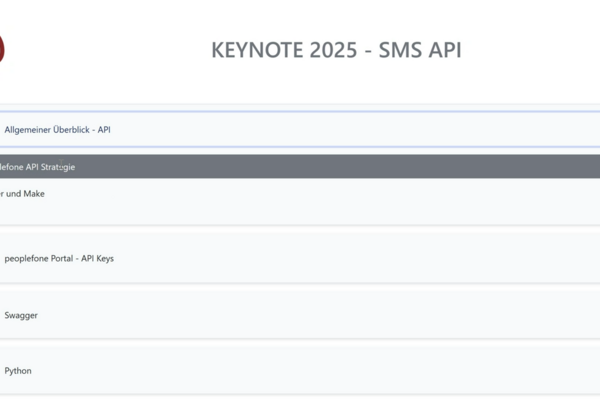This screenshot has width=600, height=400.
Task: Click the 'Python' label text
Action: coord(18,370)
